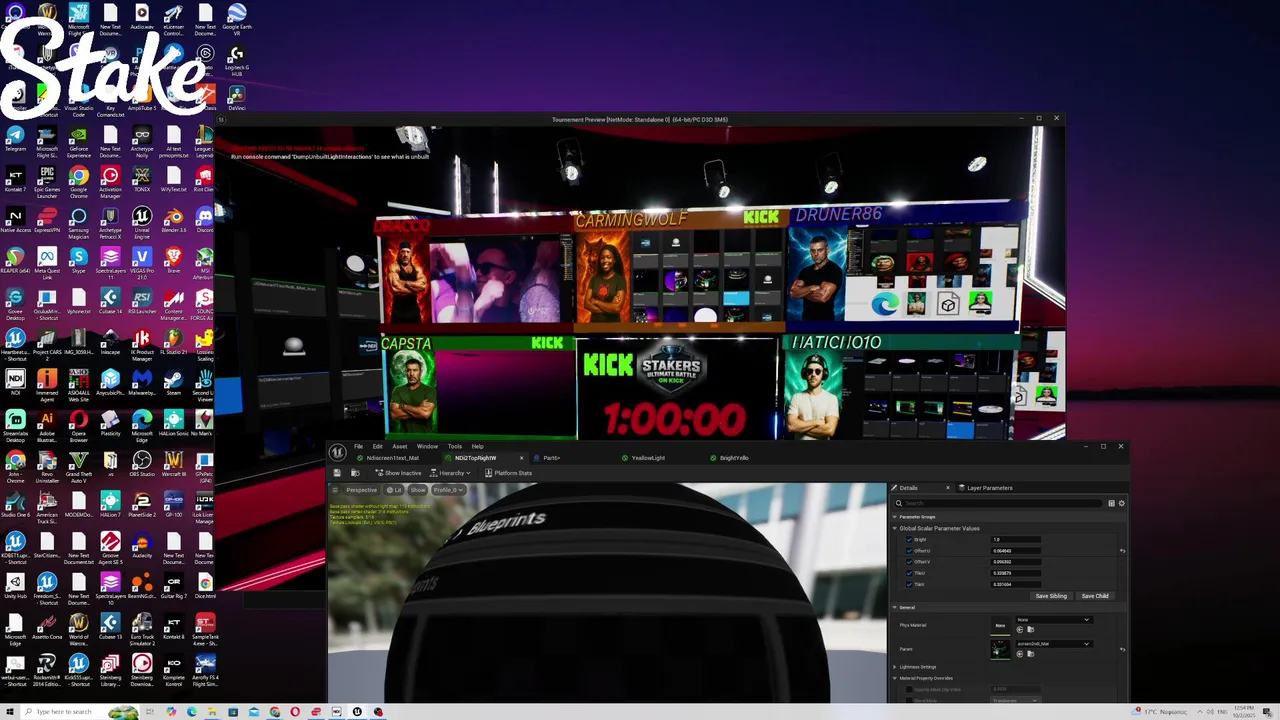Open the Steam desktop icon
This screenshot has width=1280, height=720.
coord(173,383)
